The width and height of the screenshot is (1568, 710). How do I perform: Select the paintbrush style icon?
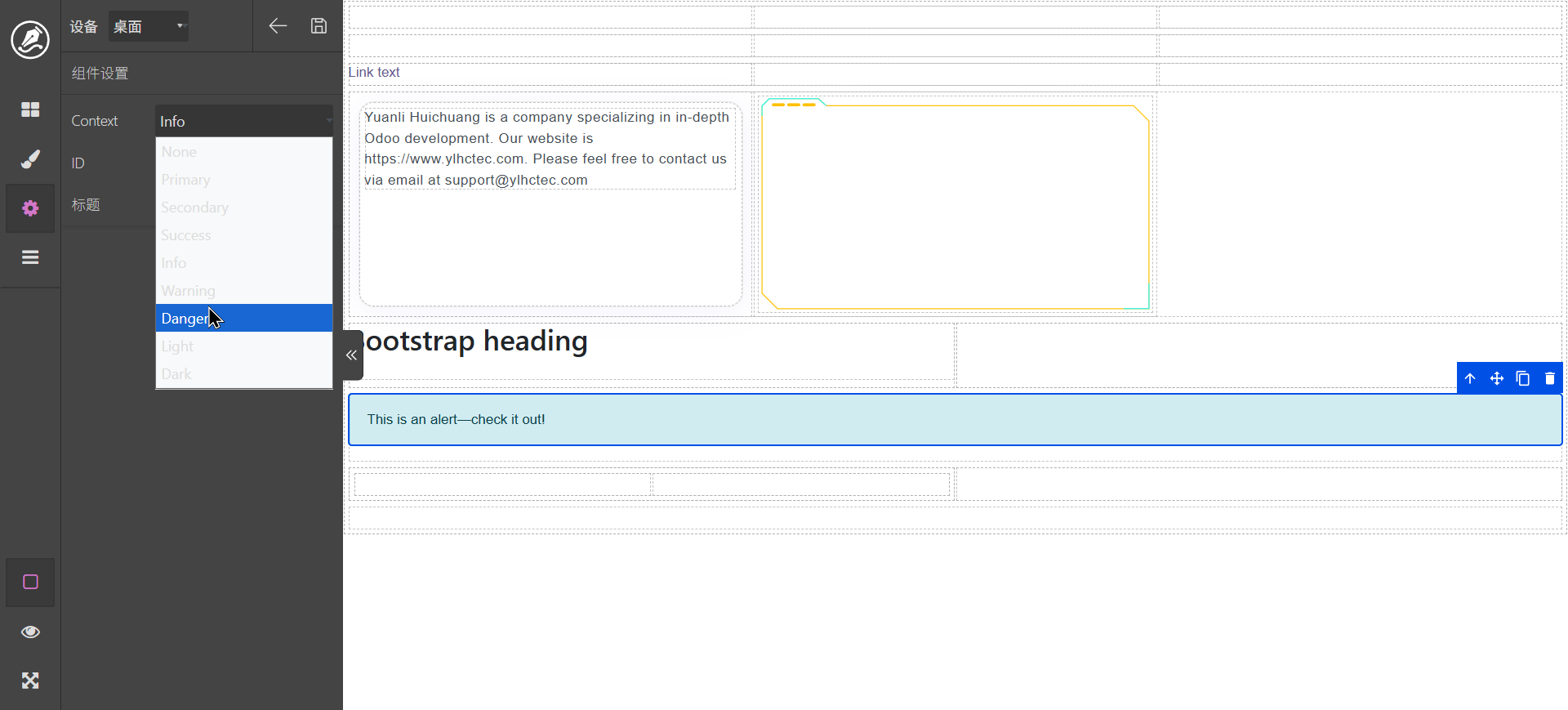coord(30,159)
